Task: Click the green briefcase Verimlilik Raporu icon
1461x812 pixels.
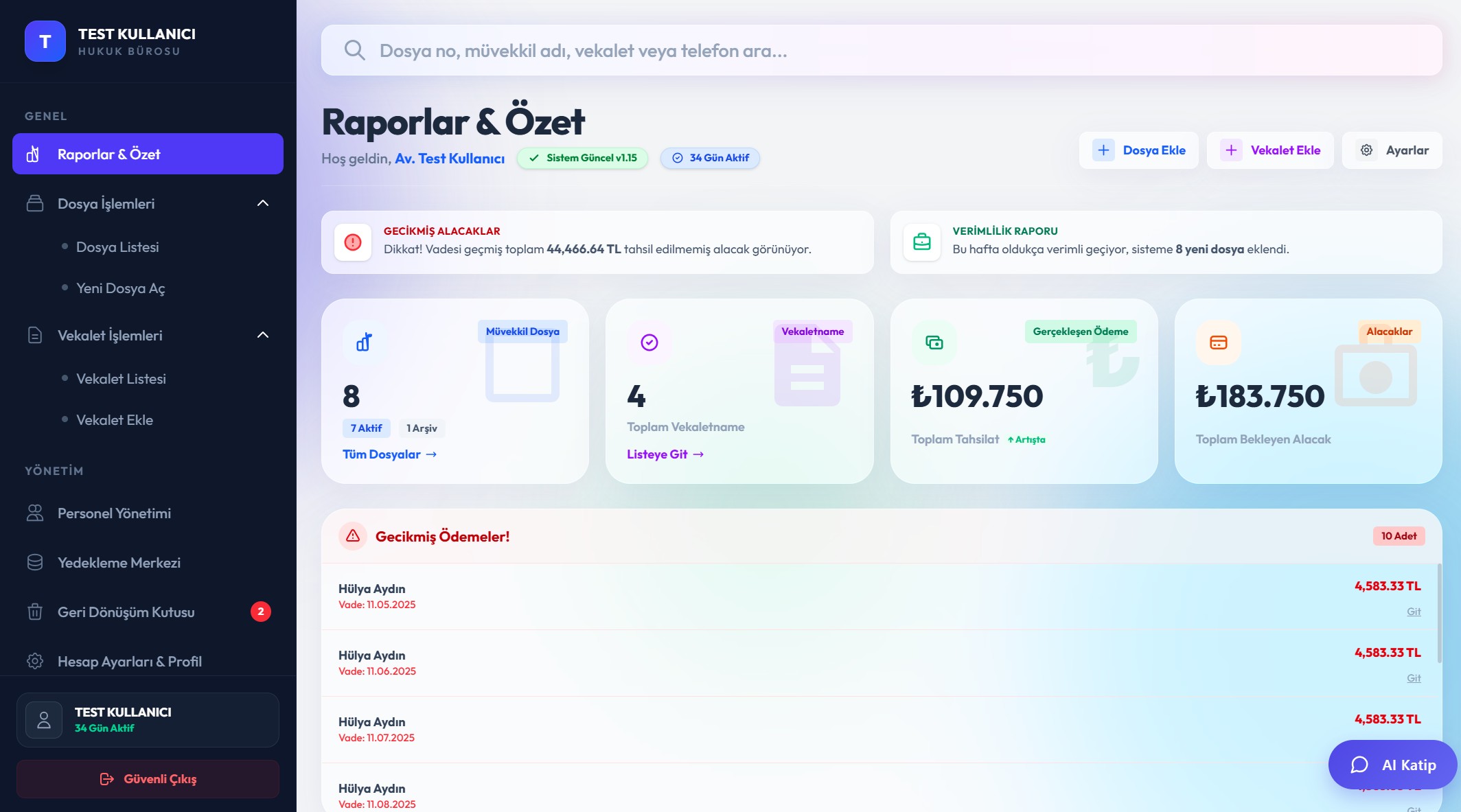Action: [x=922, y=242]
